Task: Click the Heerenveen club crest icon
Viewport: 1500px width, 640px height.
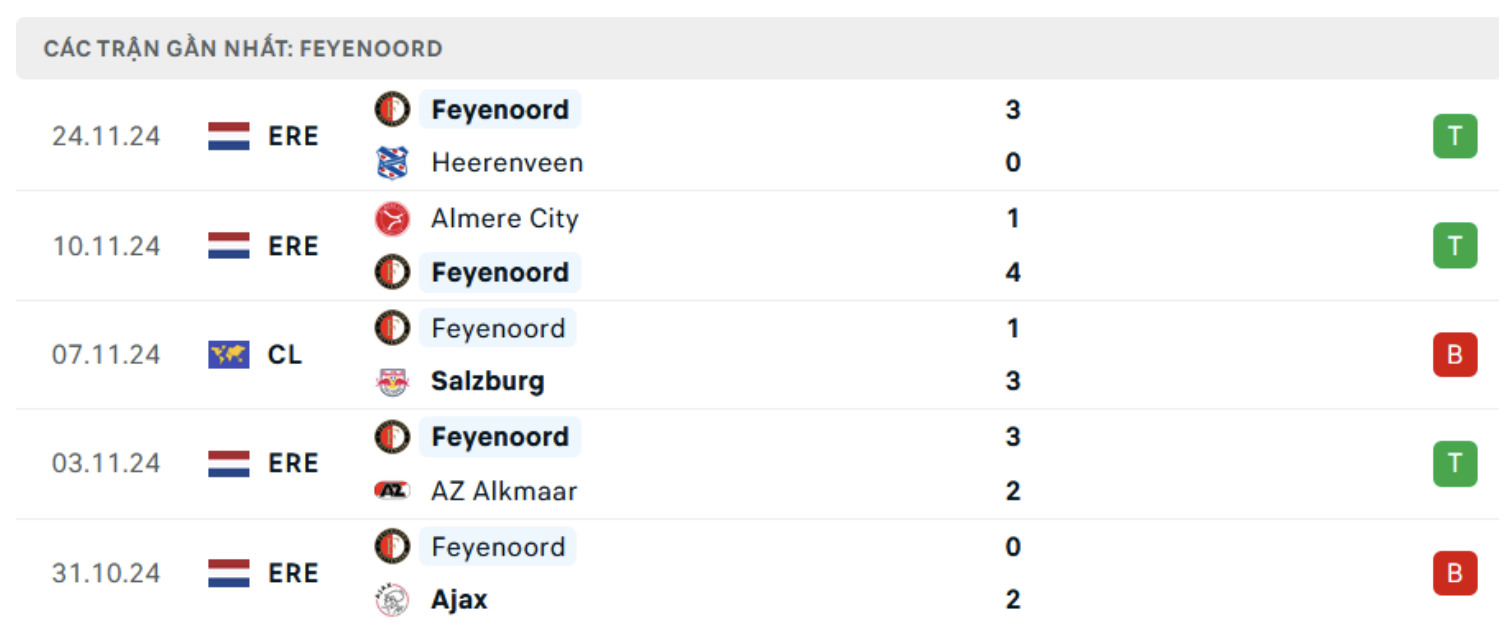Action: pyautogui.click(x=392, y=162)
